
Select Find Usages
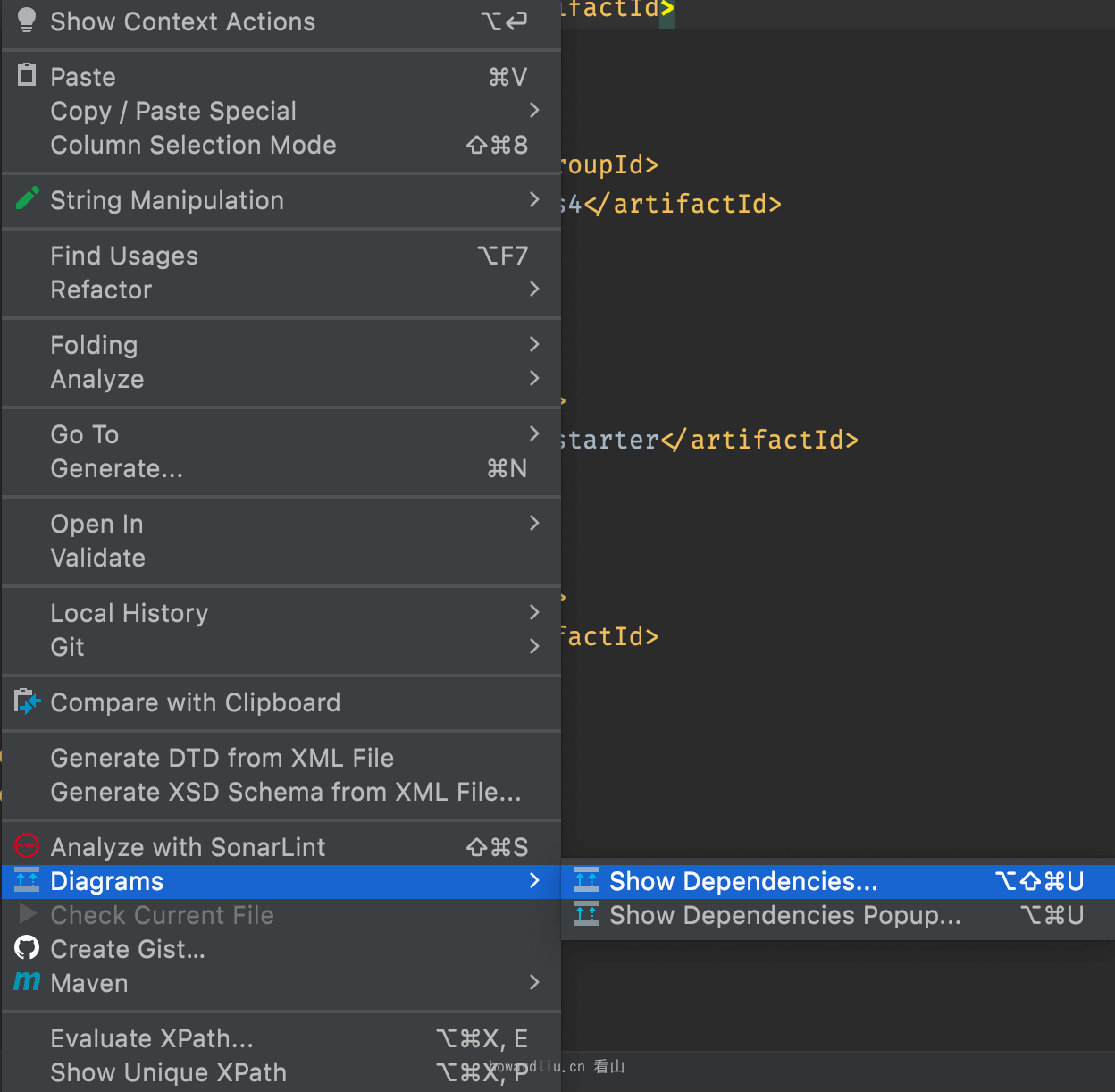[x=124, y=256]
